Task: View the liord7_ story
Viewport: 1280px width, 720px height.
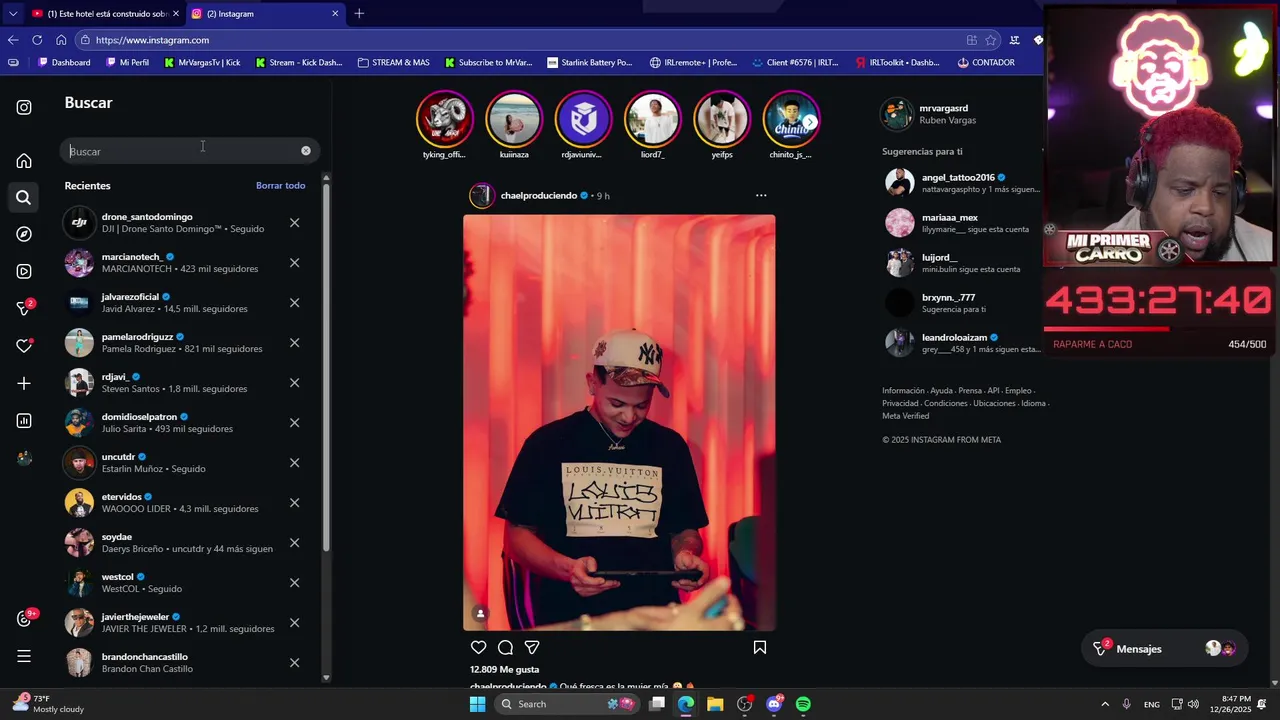Action: coord(652,120)
